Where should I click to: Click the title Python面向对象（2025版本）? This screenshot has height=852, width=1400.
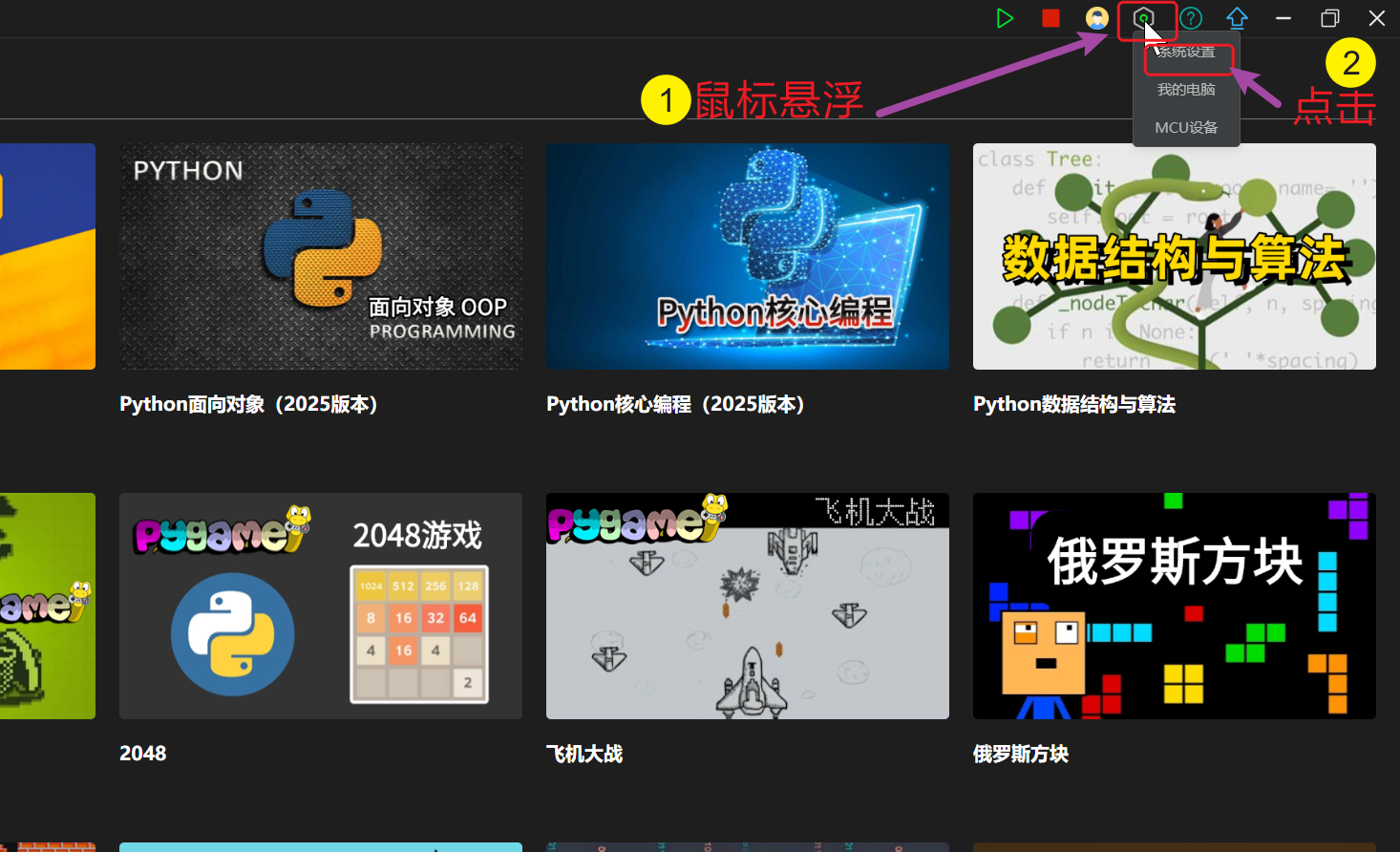click(x=249, y=404)
